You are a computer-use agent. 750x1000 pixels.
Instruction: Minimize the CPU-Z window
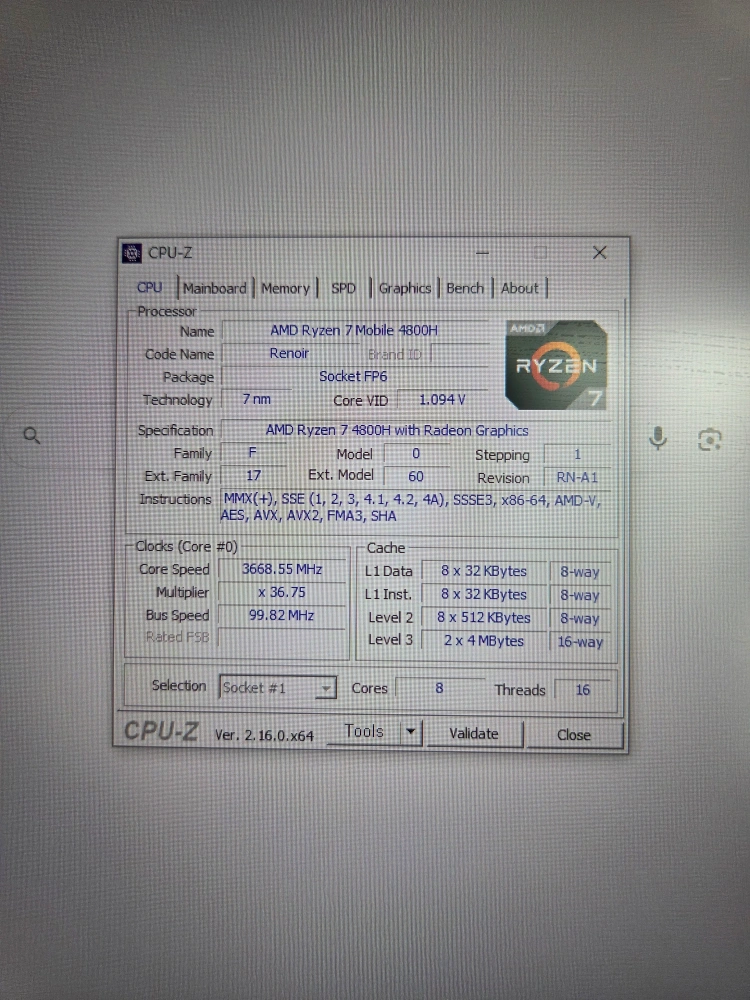point(482,253)
